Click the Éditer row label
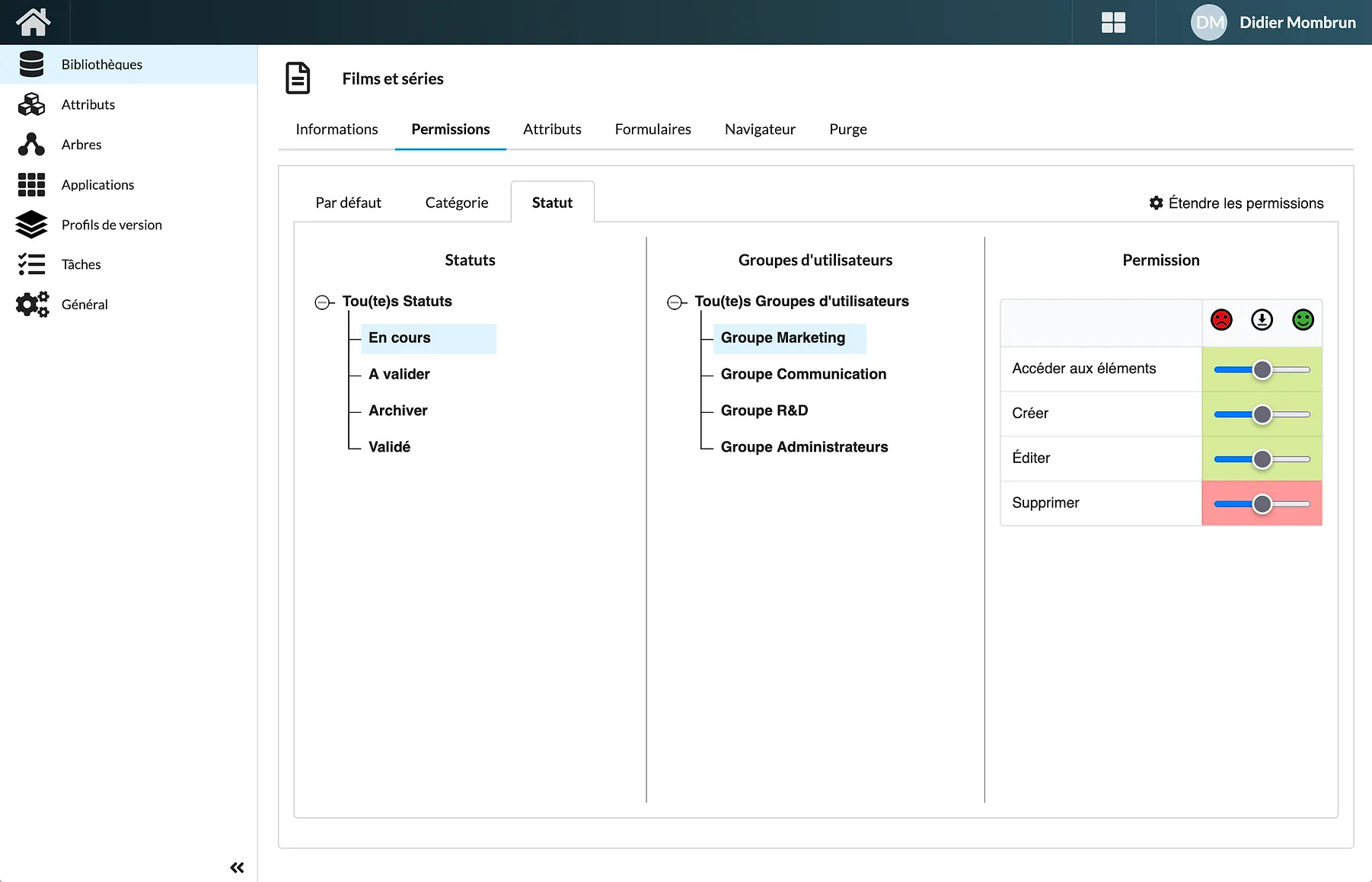This screenshot has width=1372, height=882. pos(1031,458)
